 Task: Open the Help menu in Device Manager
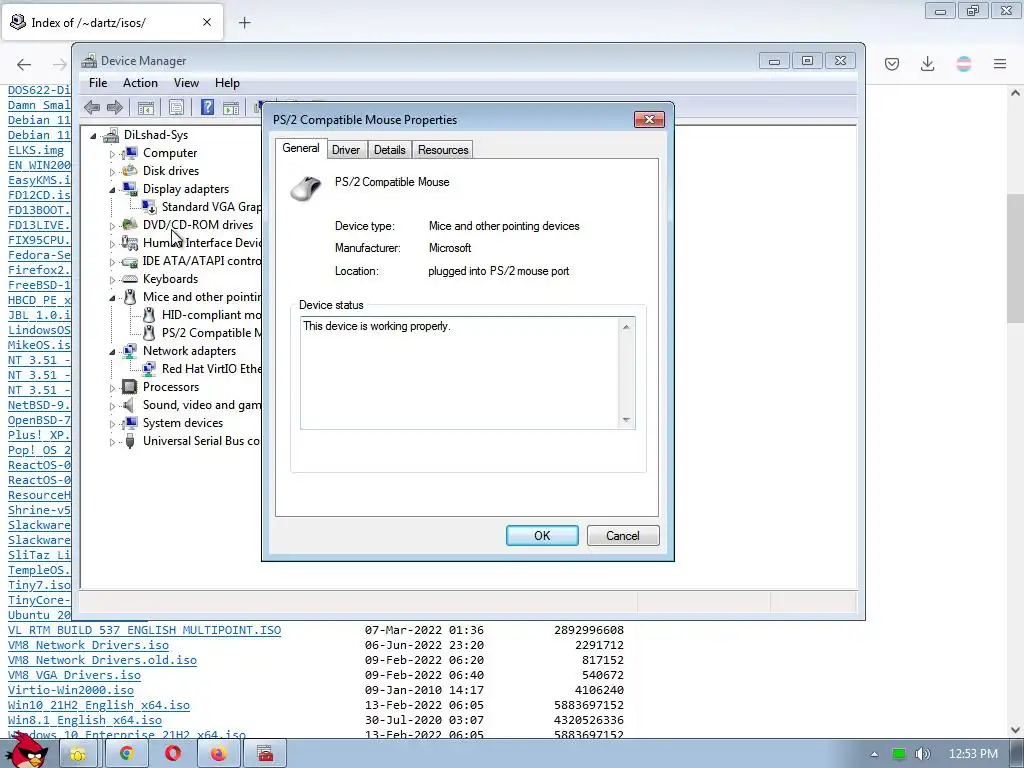pos(227,83)
